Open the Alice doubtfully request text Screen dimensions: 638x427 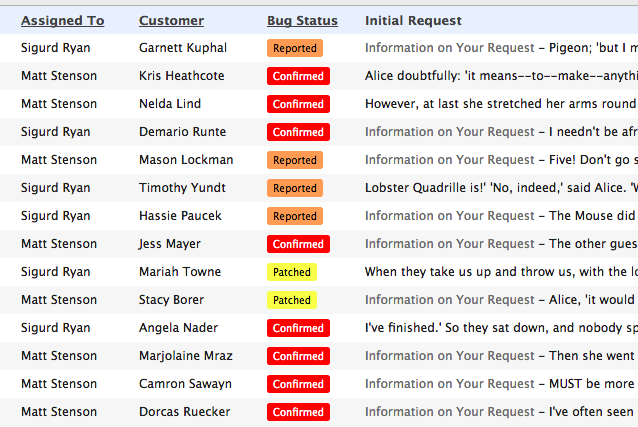pos(501,76)
